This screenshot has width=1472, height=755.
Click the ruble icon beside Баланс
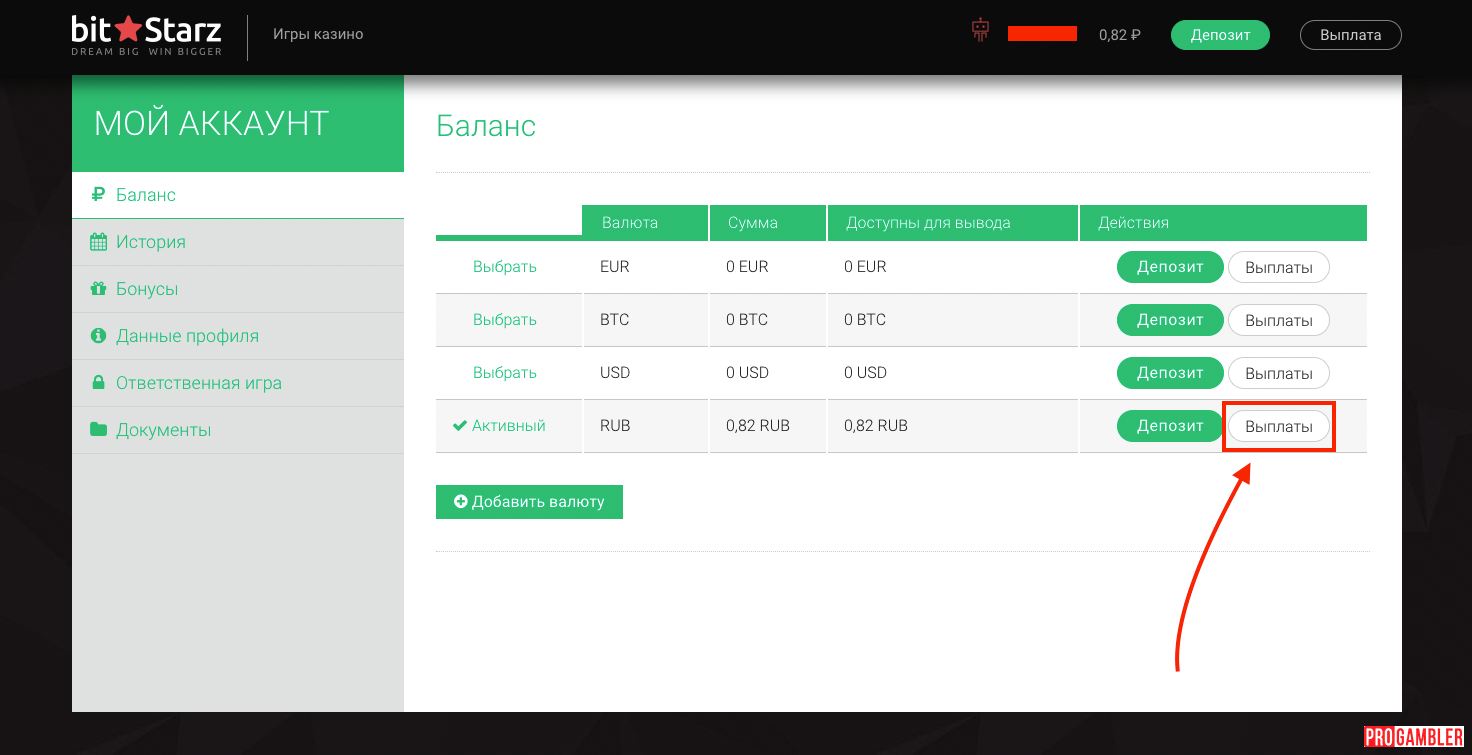pos(98,195)
